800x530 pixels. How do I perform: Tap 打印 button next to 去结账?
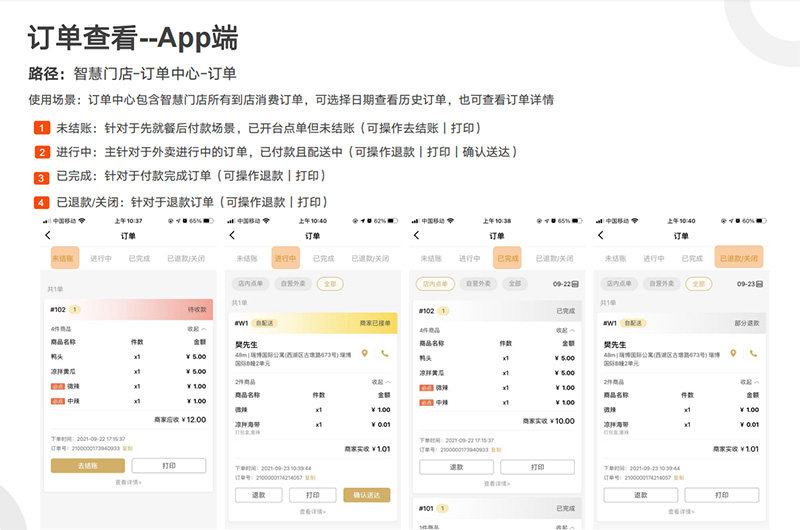[169, 466]
